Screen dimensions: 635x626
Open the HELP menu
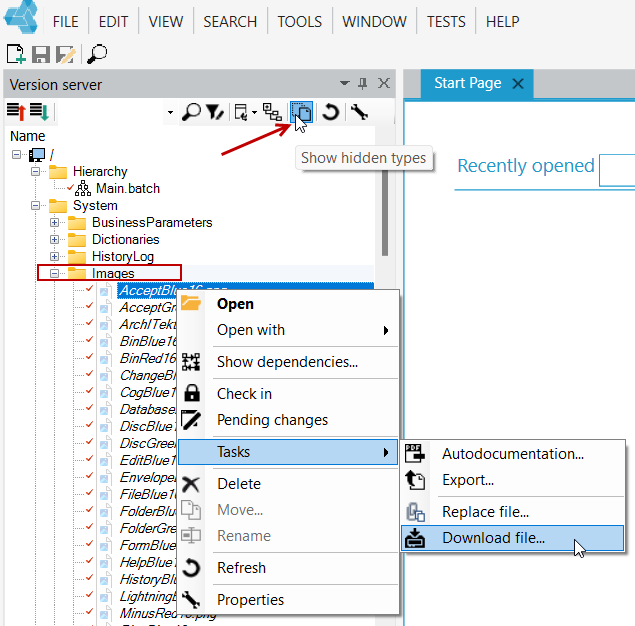pos(503,21)
